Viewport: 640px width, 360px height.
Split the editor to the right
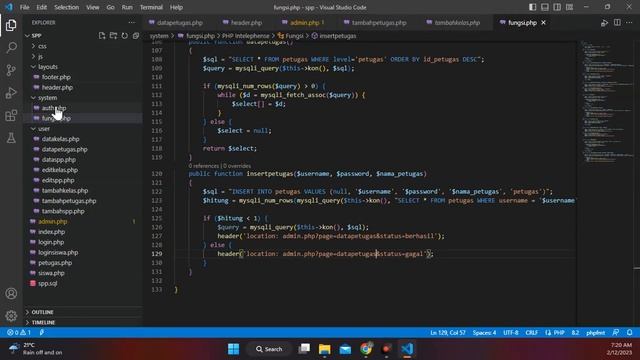(617, 23)
